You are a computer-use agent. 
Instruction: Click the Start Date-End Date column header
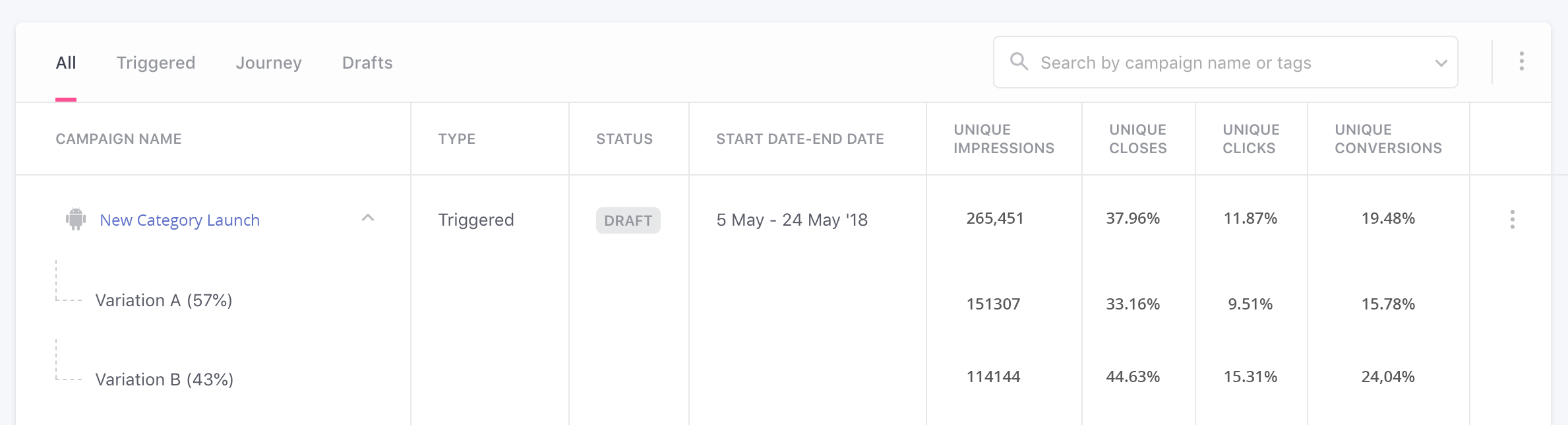tap(800, 139)
